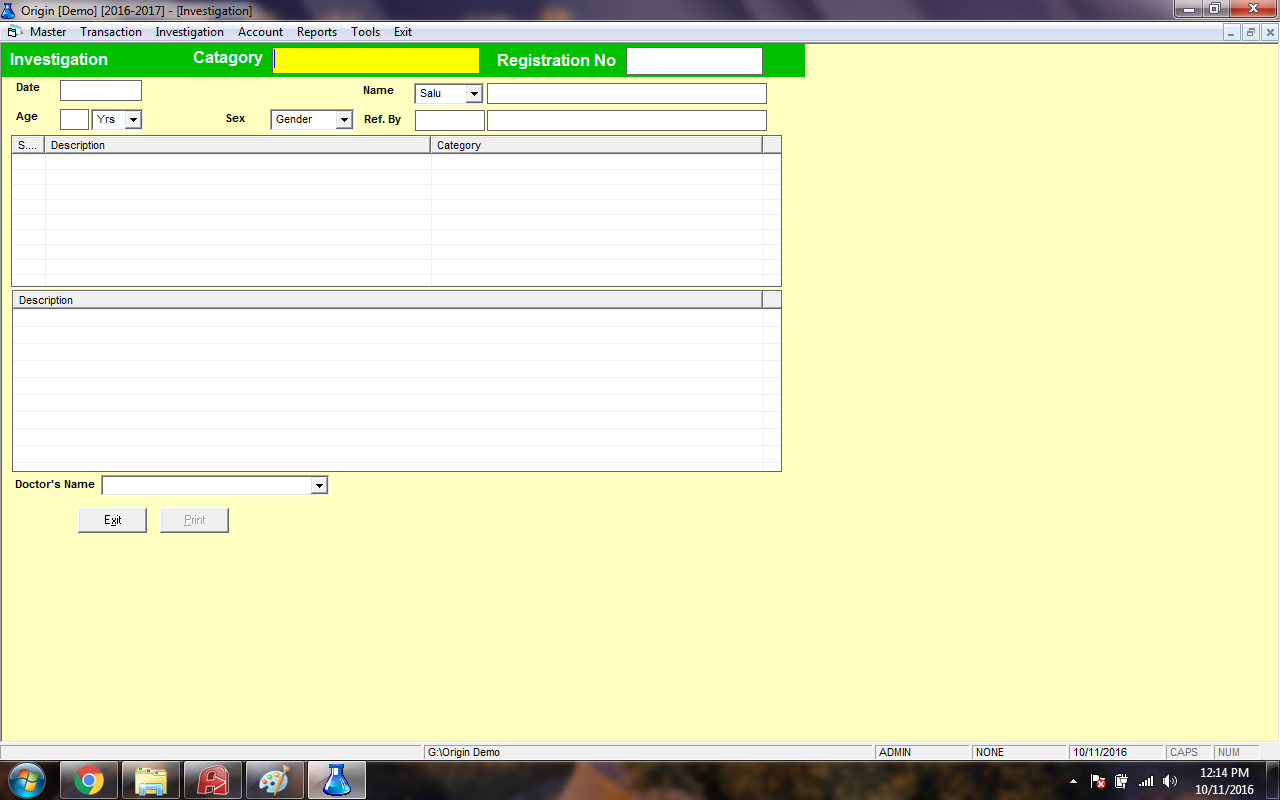
Task: Click the Action Center flag icon
Action: click(x=1098, y=781)
